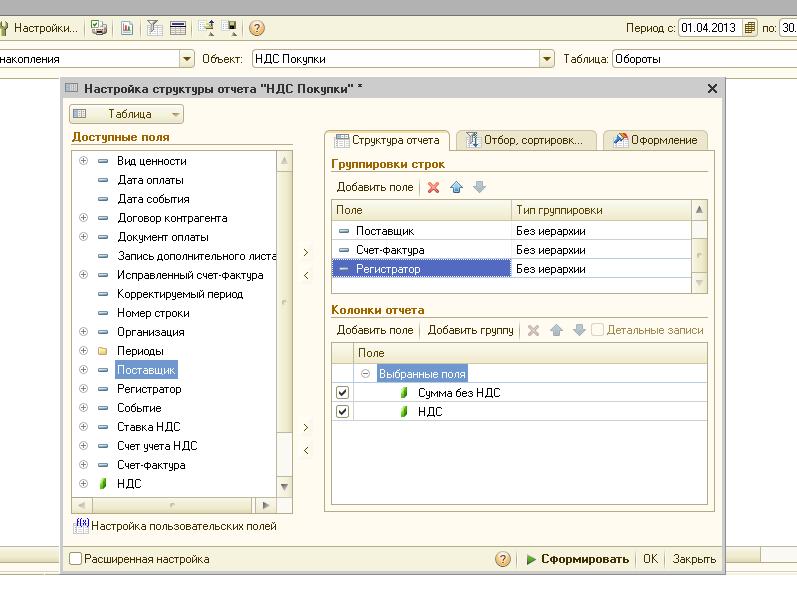797x594 pixels.
Task: Enable the Расширенная настройка checkbox
Action: click(75, 559)
